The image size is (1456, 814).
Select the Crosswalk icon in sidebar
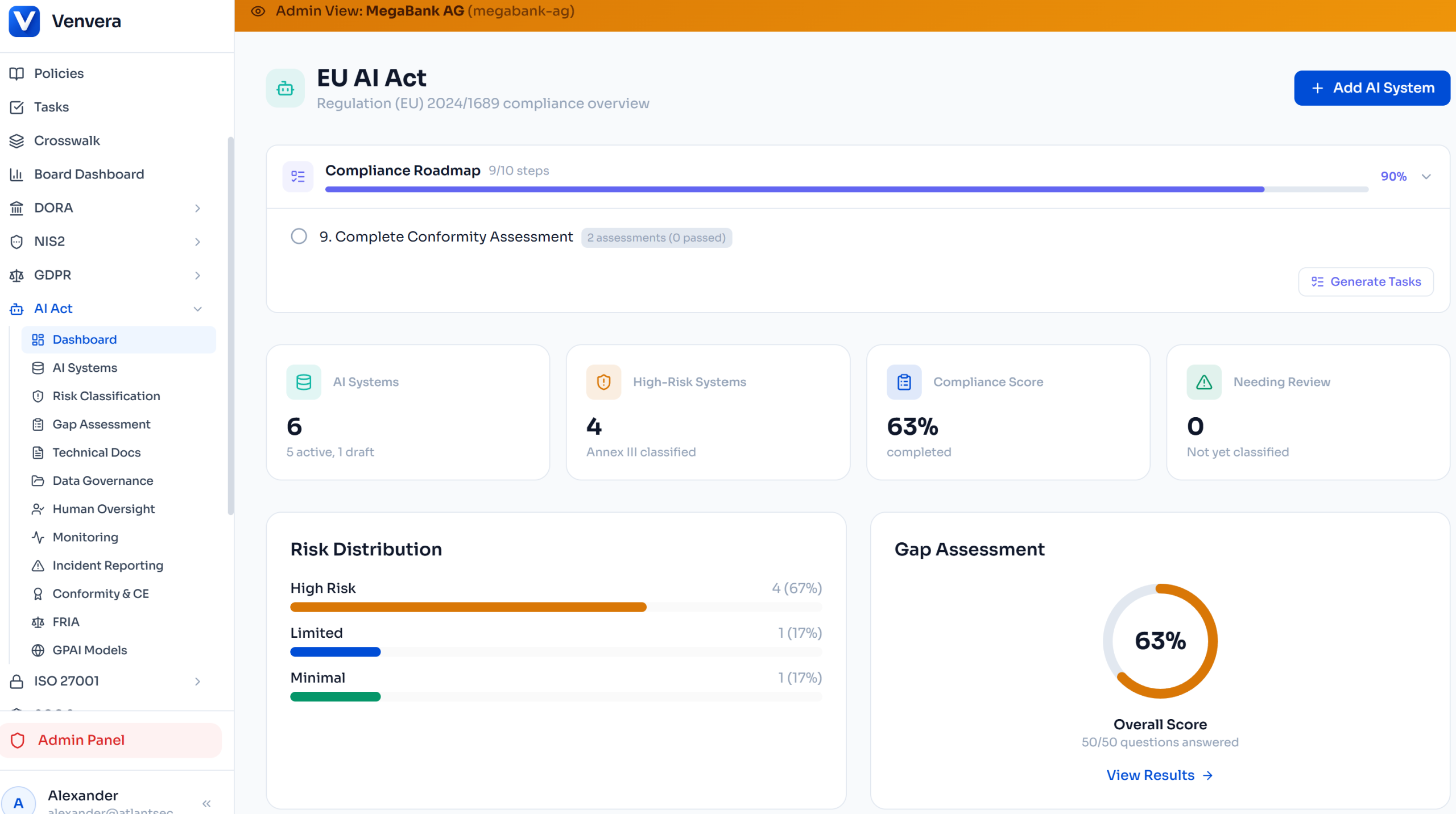click(17, 140)
